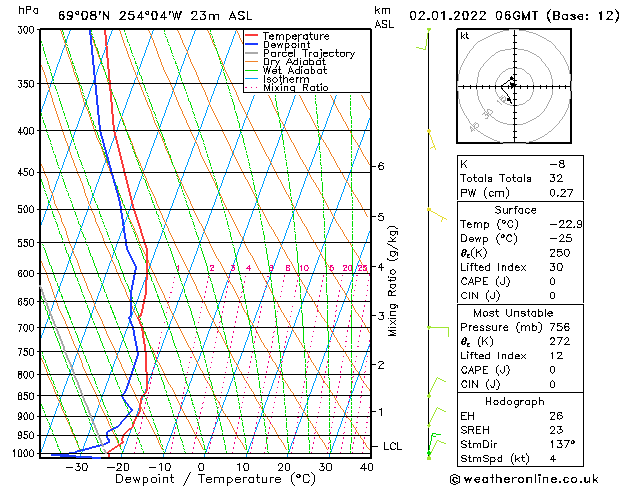Click the Mixing Ratio legend entry
Screen dimensions: 629x486
pyautogui.click(x=287, y=87)
